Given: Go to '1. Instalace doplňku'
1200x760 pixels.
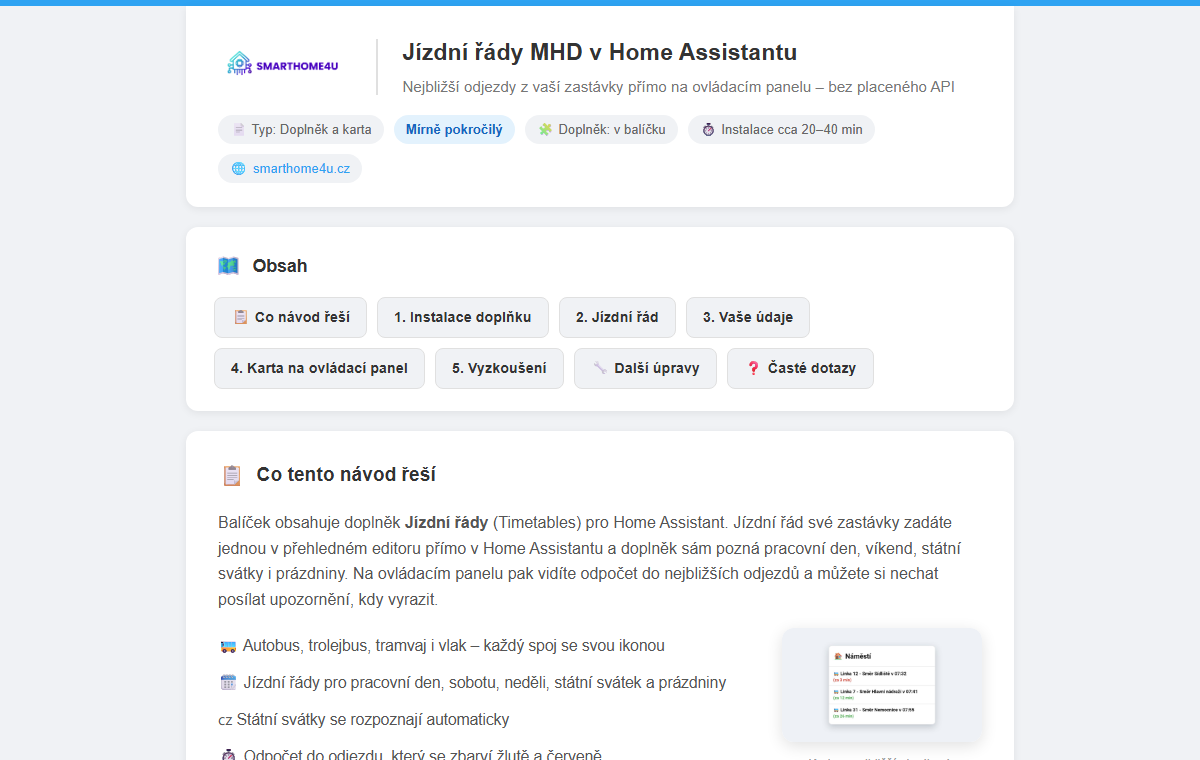Looking at the screenshot, I should click(462, 317).
